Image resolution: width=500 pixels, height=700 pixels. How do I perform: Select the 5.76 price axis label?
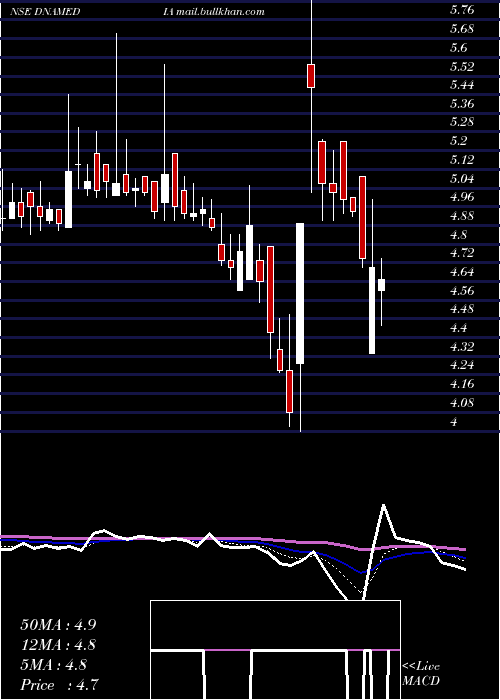[462, 10]
